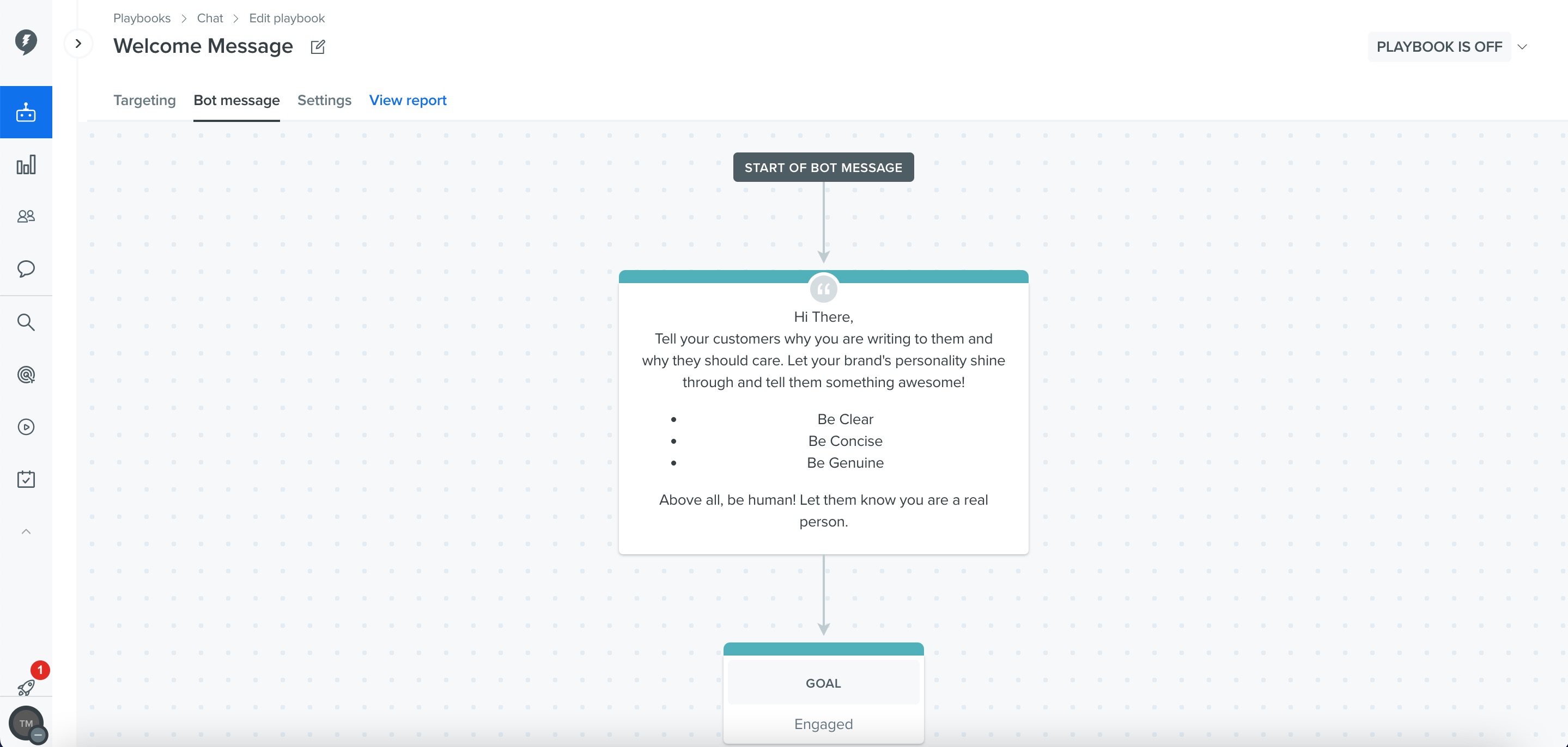Click chevron next to PLAYBOOK IS OFF
This screenshot has width=1568, height=747.
pyautogui.click(x=1522, y=47)
